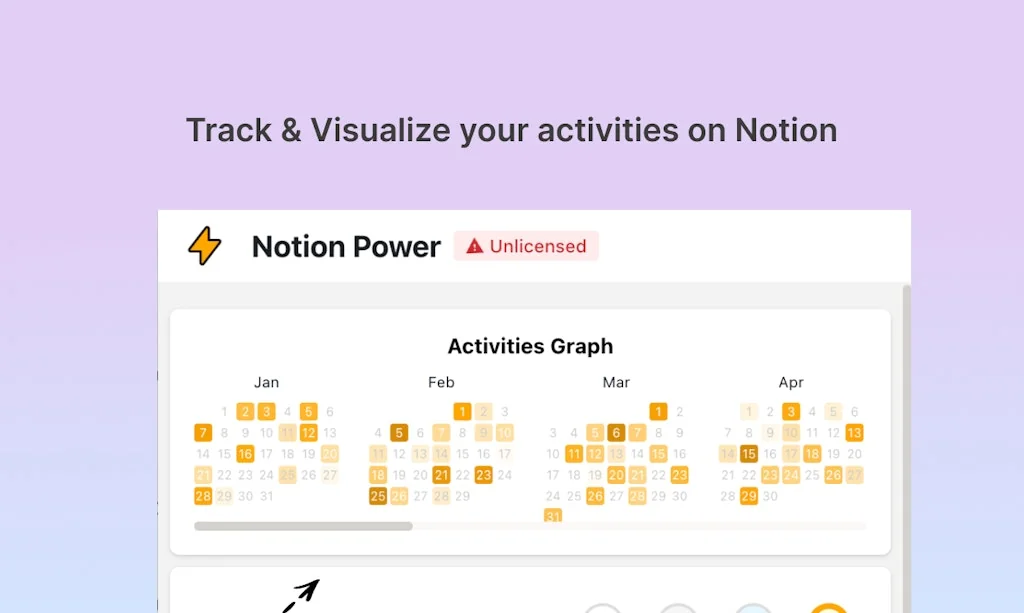The width and height of the screenshot is (1024, 613).
Task: Click the dark orange Jan 7 heatmap cell
Action: click(x=202, y=432)
